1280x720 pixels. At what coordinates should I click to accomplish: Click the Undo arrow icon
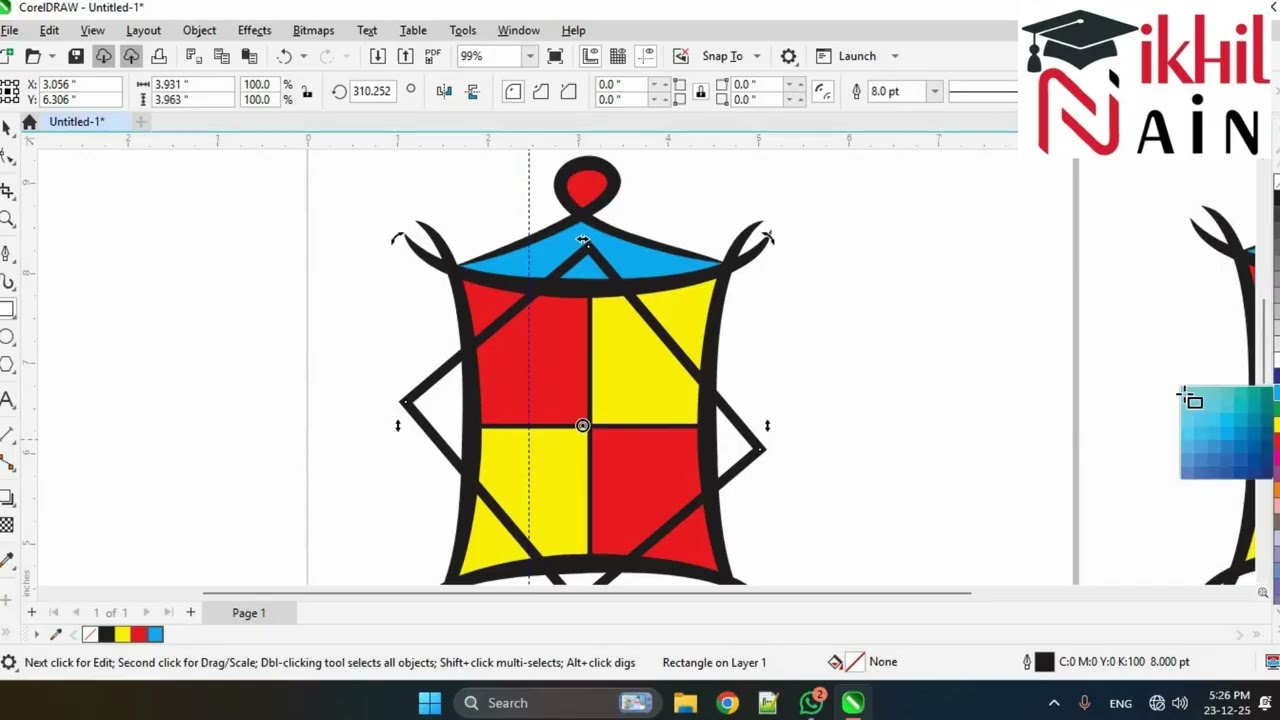click(x=285, y=57)
